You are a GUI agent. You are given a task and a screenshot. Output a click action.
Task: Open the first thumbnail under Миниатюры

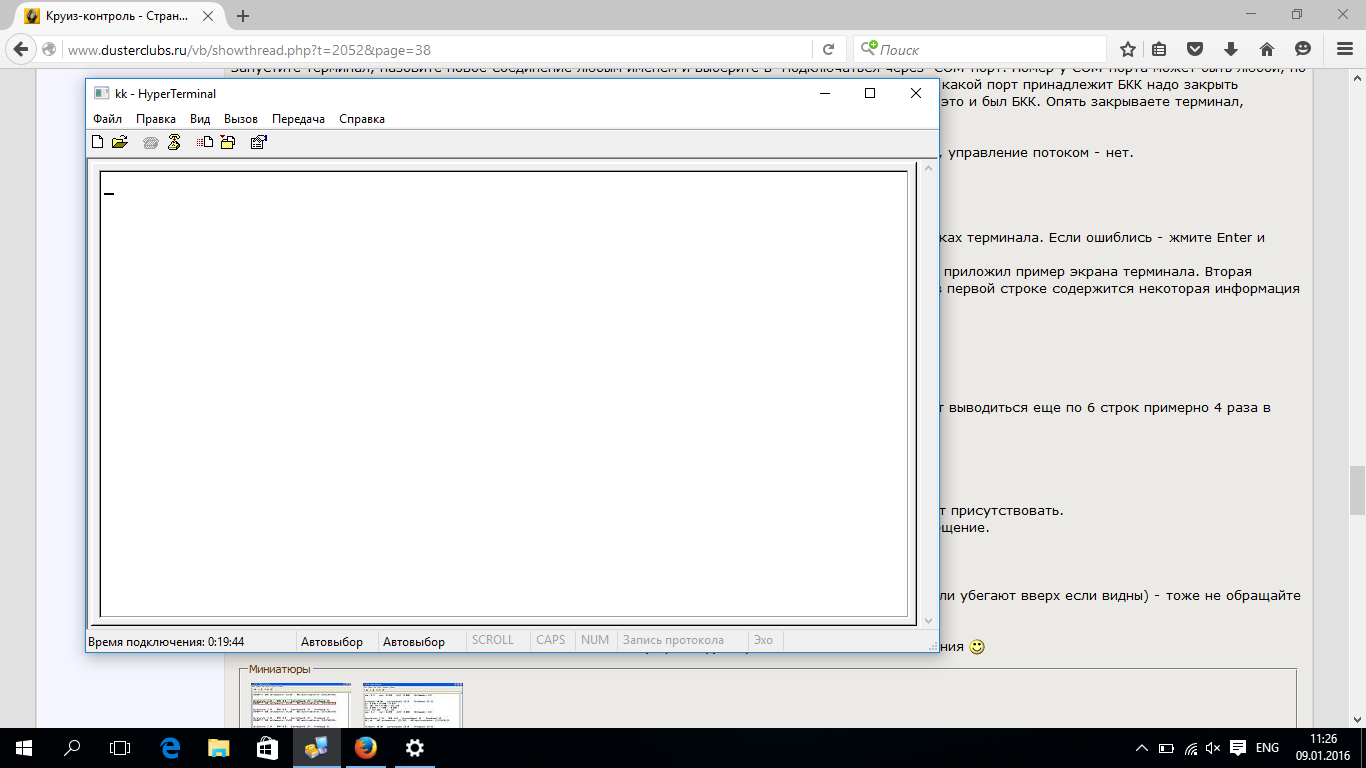[301, 704]
